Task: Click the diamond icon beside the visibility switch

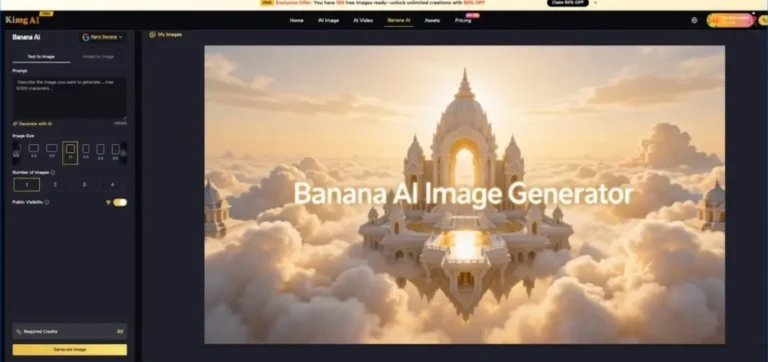Action: 108,202
